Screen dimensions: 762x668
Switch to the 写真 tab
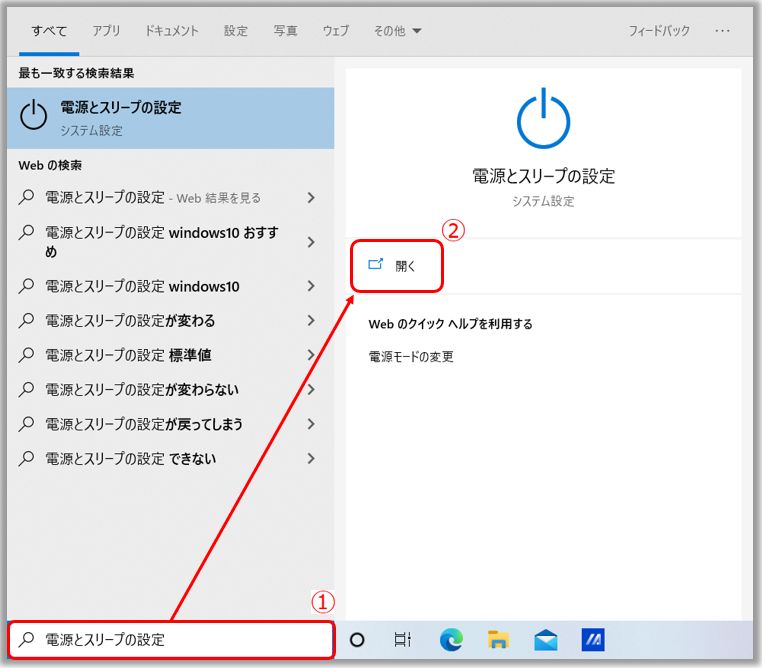pyautogui.click(x=285, y=31)
